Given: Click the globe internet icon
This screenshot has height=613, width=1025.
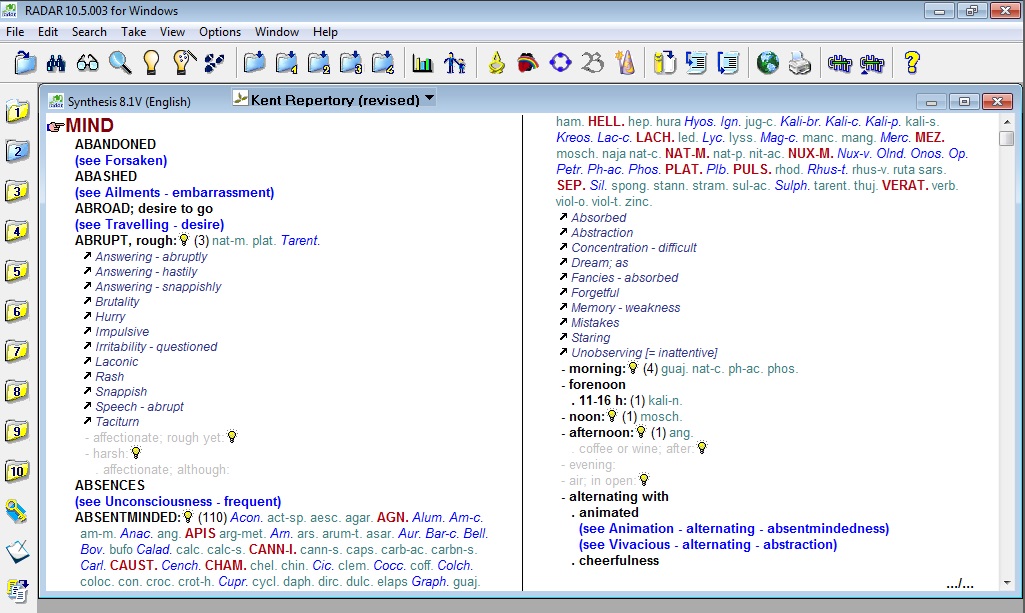Looking at the screenshot, I should coord(767,63).
